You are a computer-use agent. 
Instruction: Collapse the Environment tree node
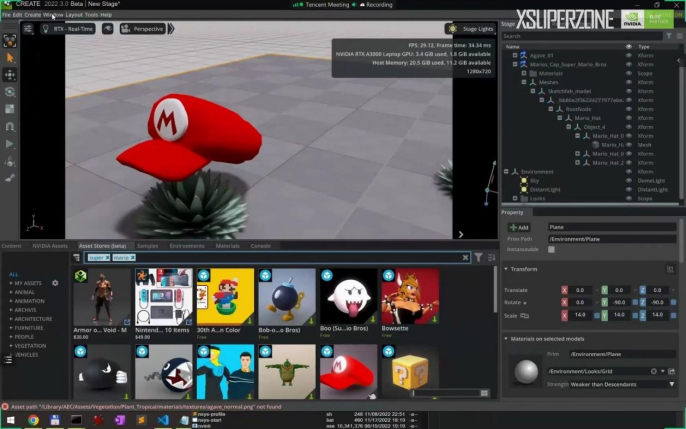coord(507,172)
